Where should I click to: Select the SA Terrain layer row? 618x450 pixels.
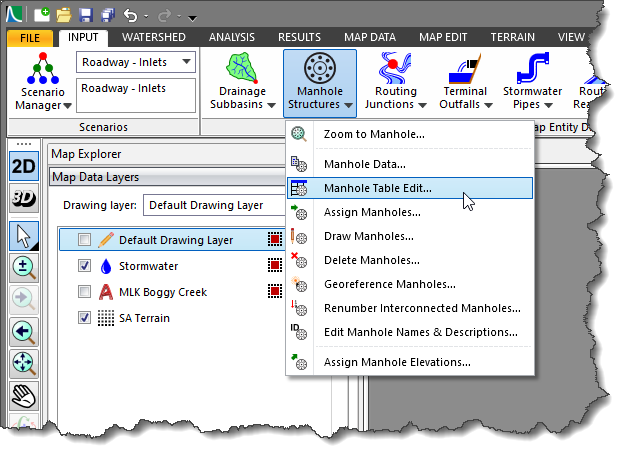pyautogui.click(x=144, y=318)
